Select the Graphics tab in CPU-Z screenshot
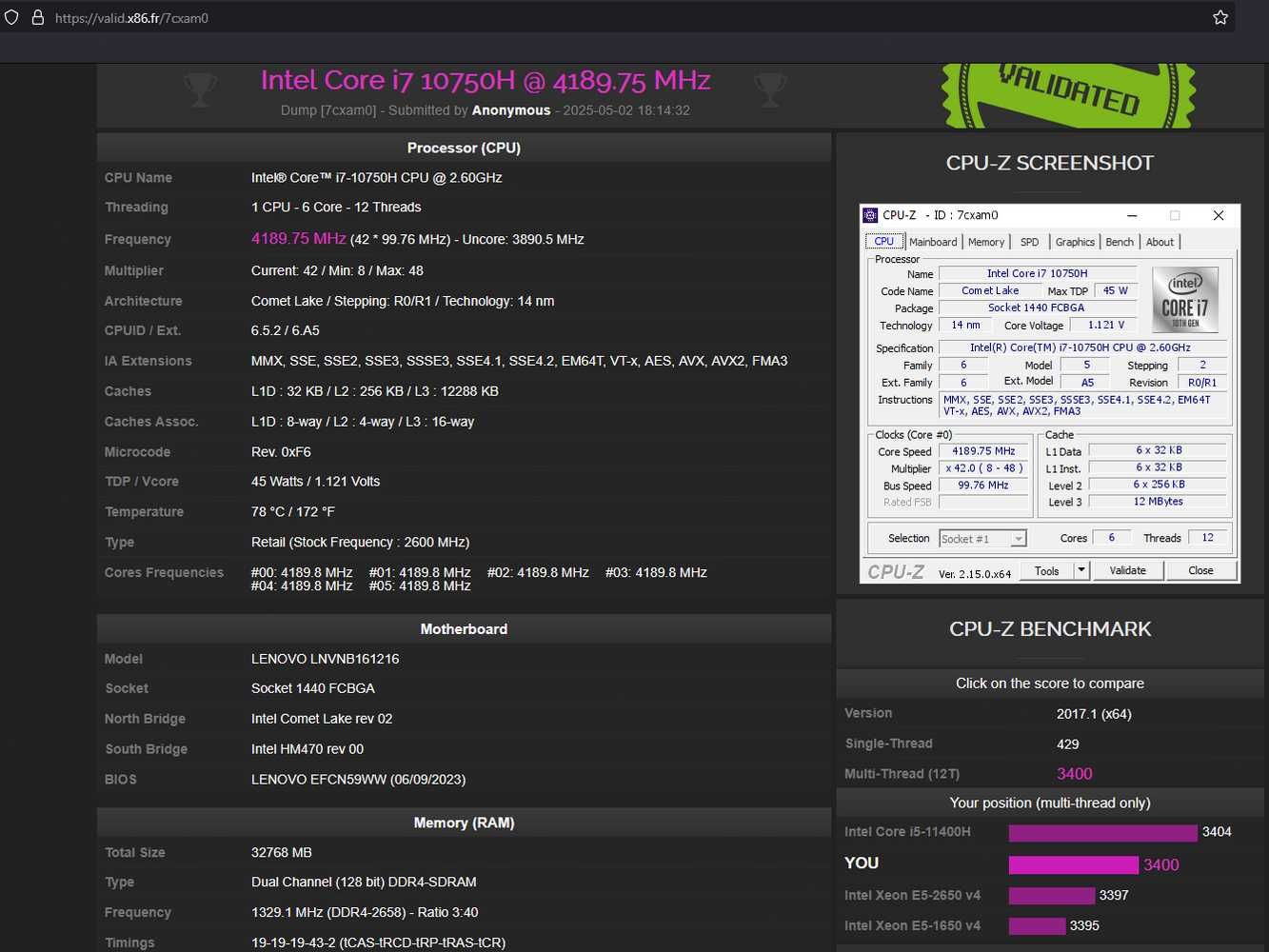 click(1075, 242)
